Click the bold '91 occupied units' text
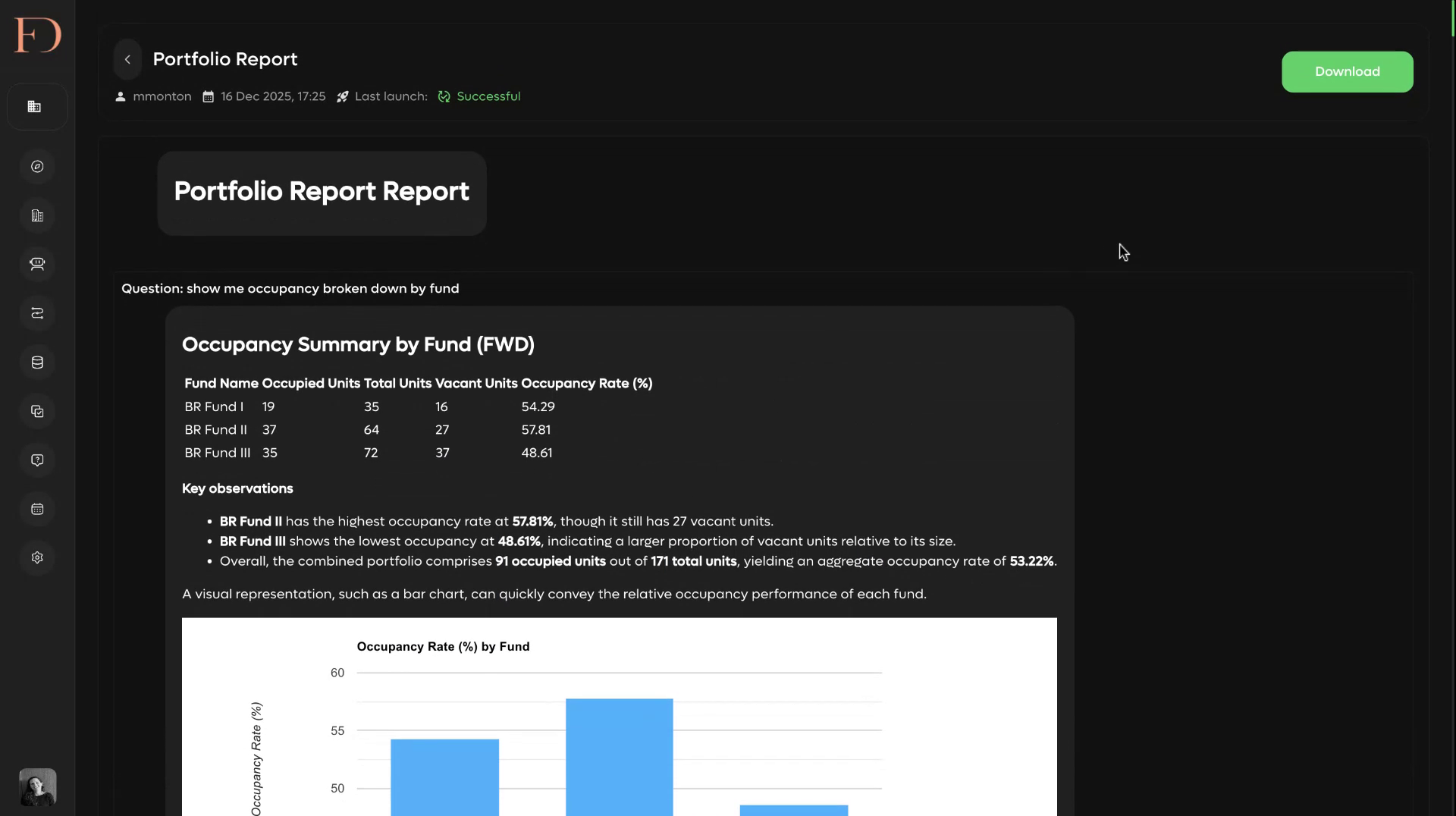This screenshot has width=1456, height=816. (550, 562)
